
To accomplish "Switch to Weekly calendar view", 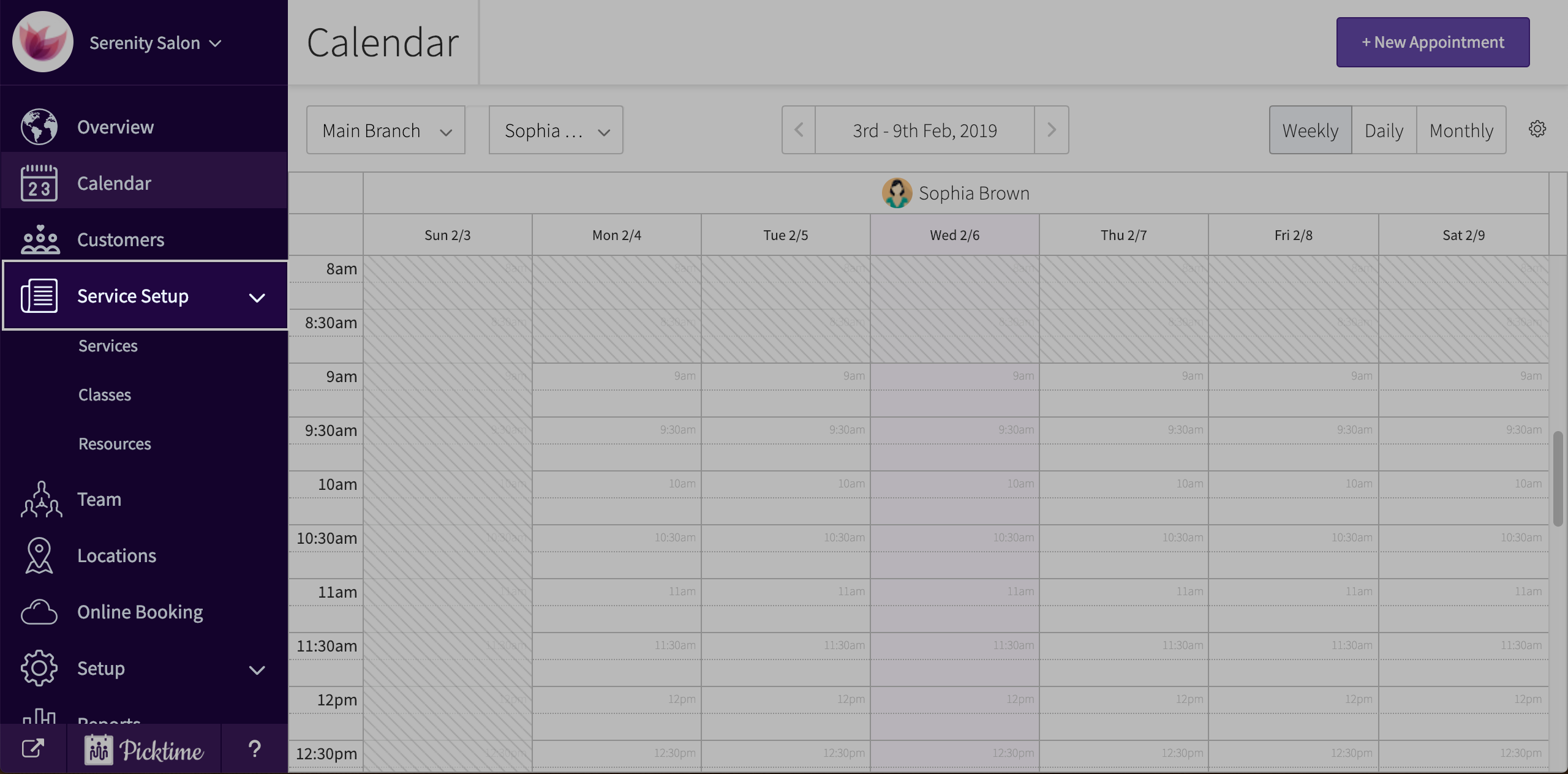I will pos(1310,130).
